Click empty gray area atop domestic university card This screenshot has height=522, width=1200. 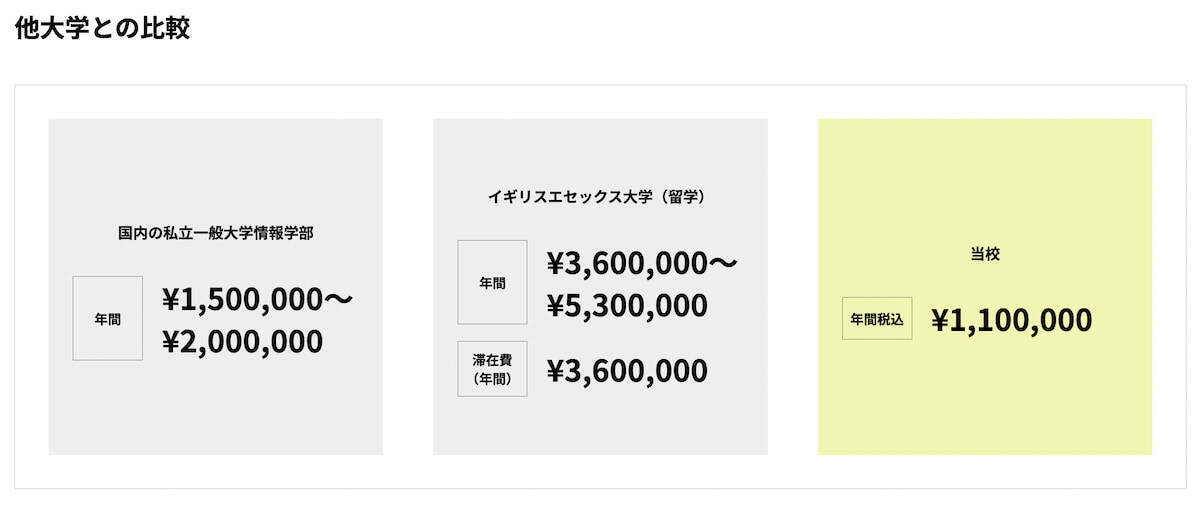tap(215, 160)
